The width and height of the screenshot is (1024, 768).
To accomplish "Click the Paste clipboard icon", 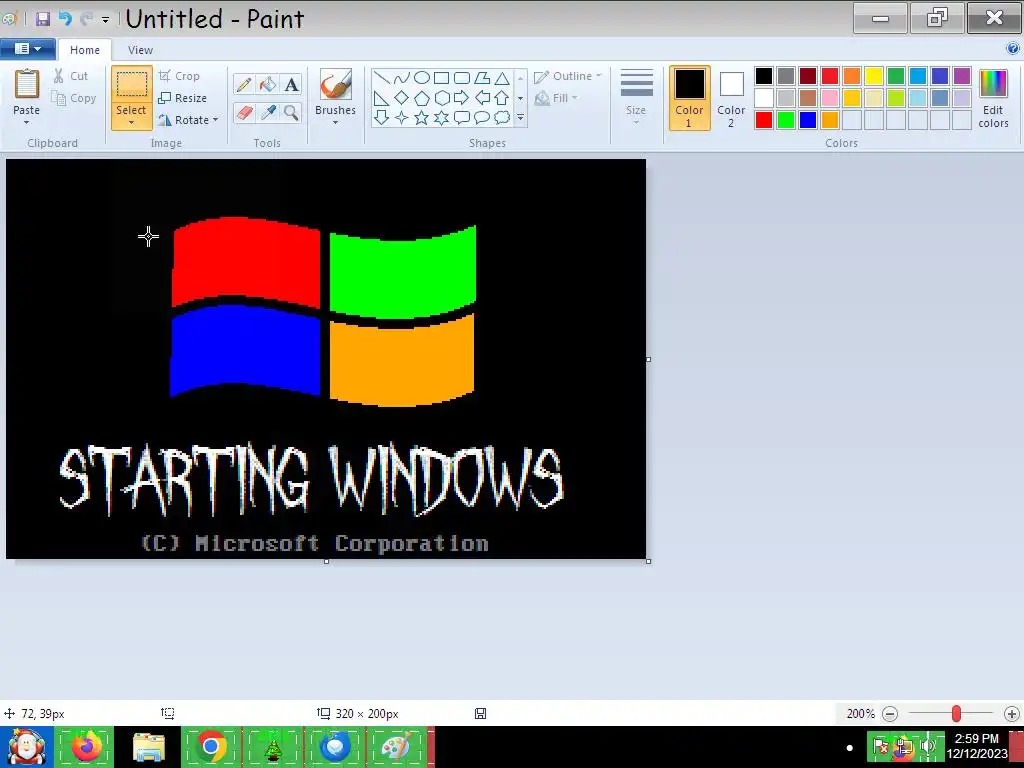I will coord(27,85).
